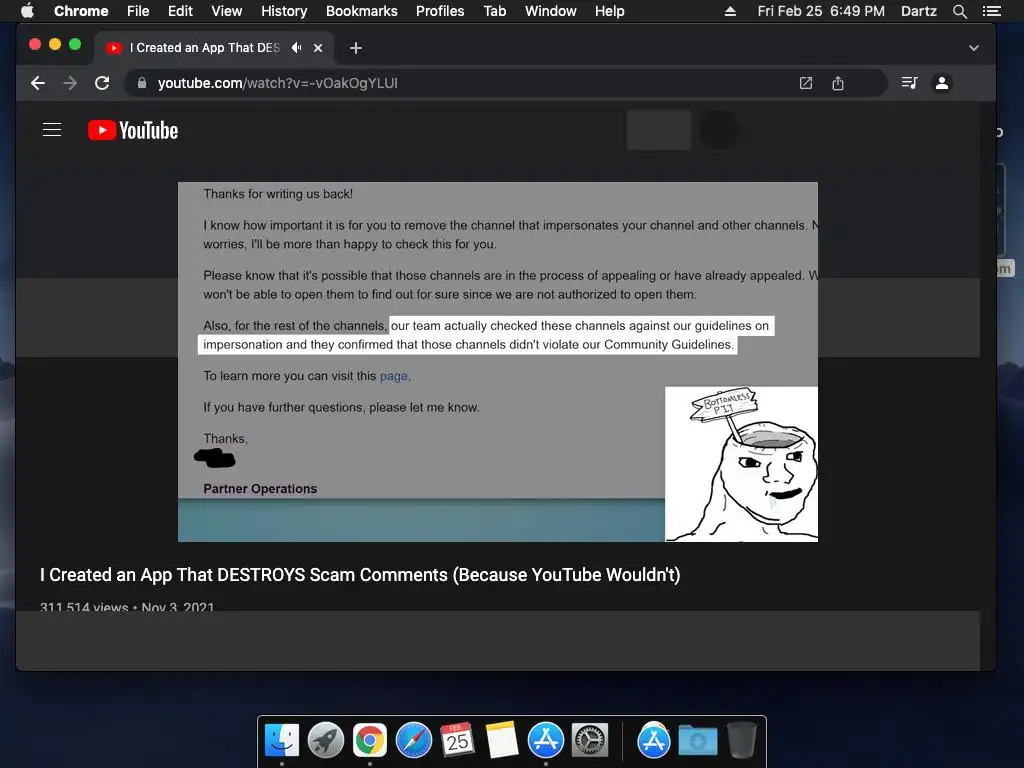Open Google Chrome from the dock
The height and width of the screenshot is (768, 1024).
(x=370, y=741)
